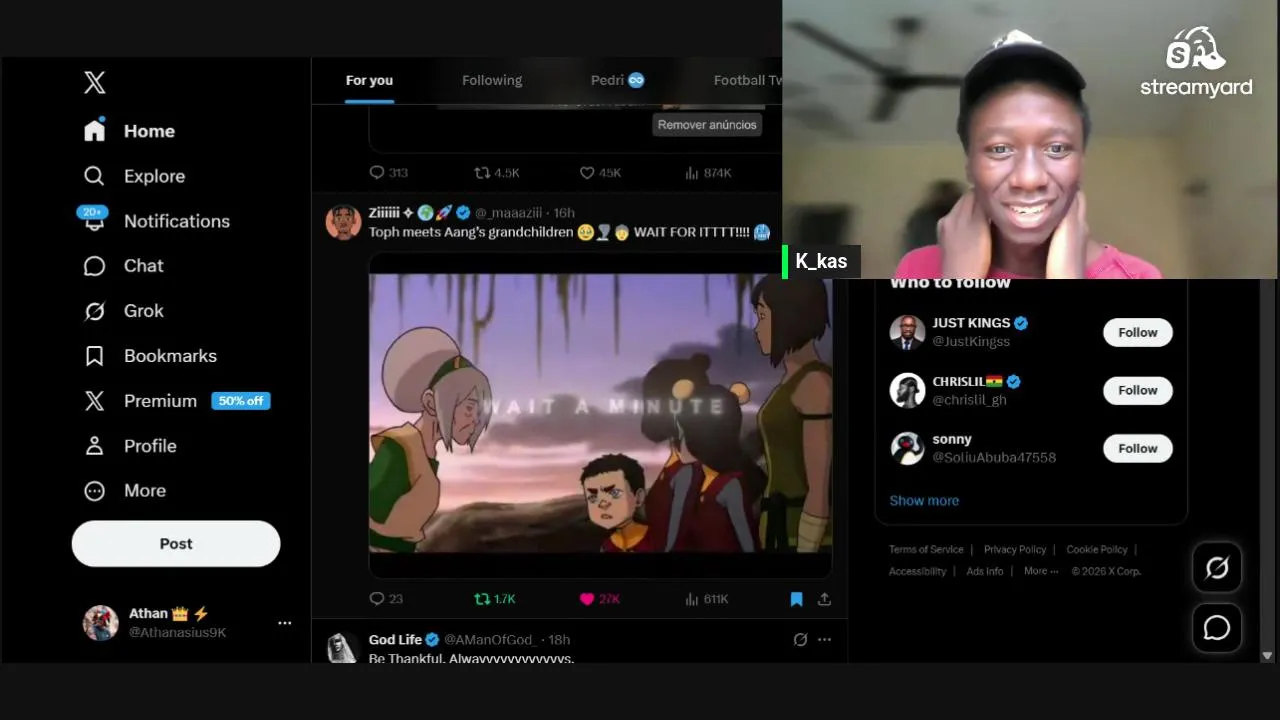This screenshot has height=720, width=1280.
Task: Open floating Grok button at bottom right
Action: coord(1217,568)
